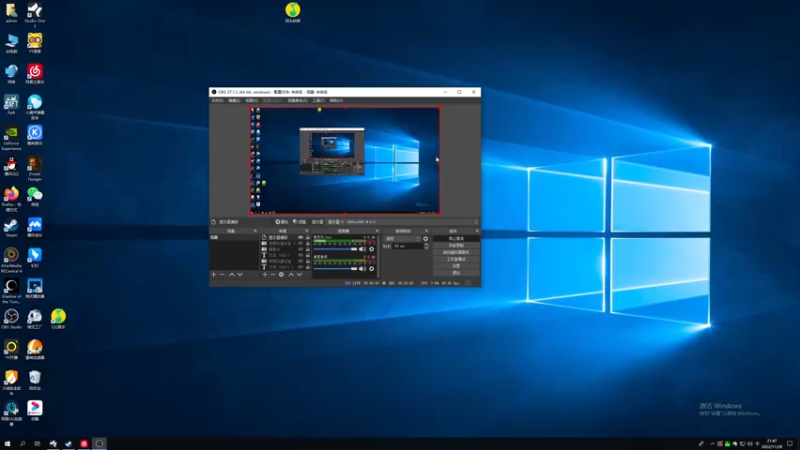Click the 工作室模式 button

[456, 259]
